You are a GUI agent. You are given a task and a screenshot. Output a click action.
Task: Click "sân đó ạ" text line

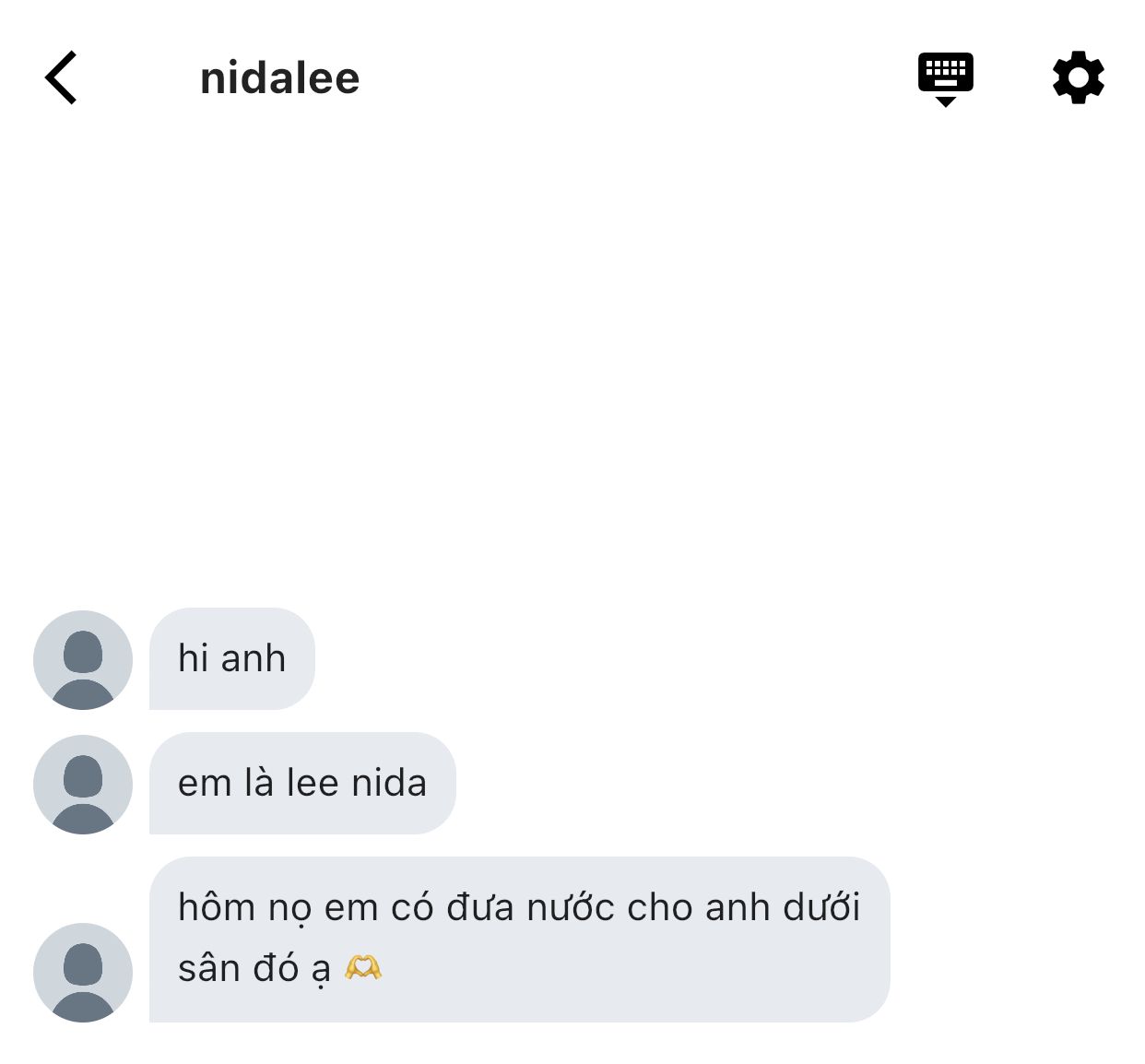click(254, 968)
